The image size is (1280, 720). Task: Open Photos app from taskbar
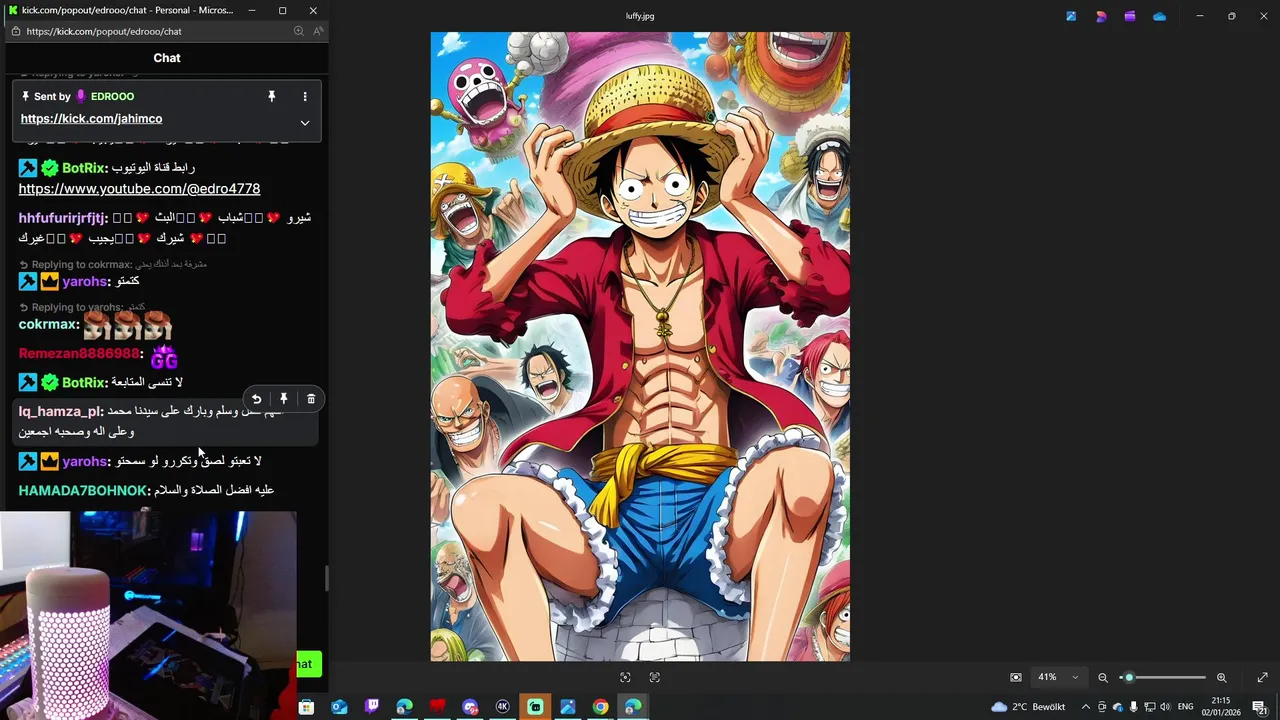coord(568,707)
